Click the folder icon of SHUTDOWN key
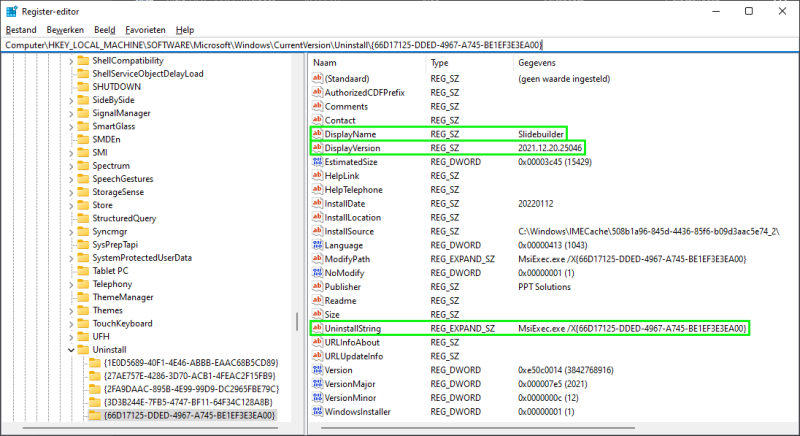Image resolution: width=800 pixels, height=436 pixels. pos(83,87)
